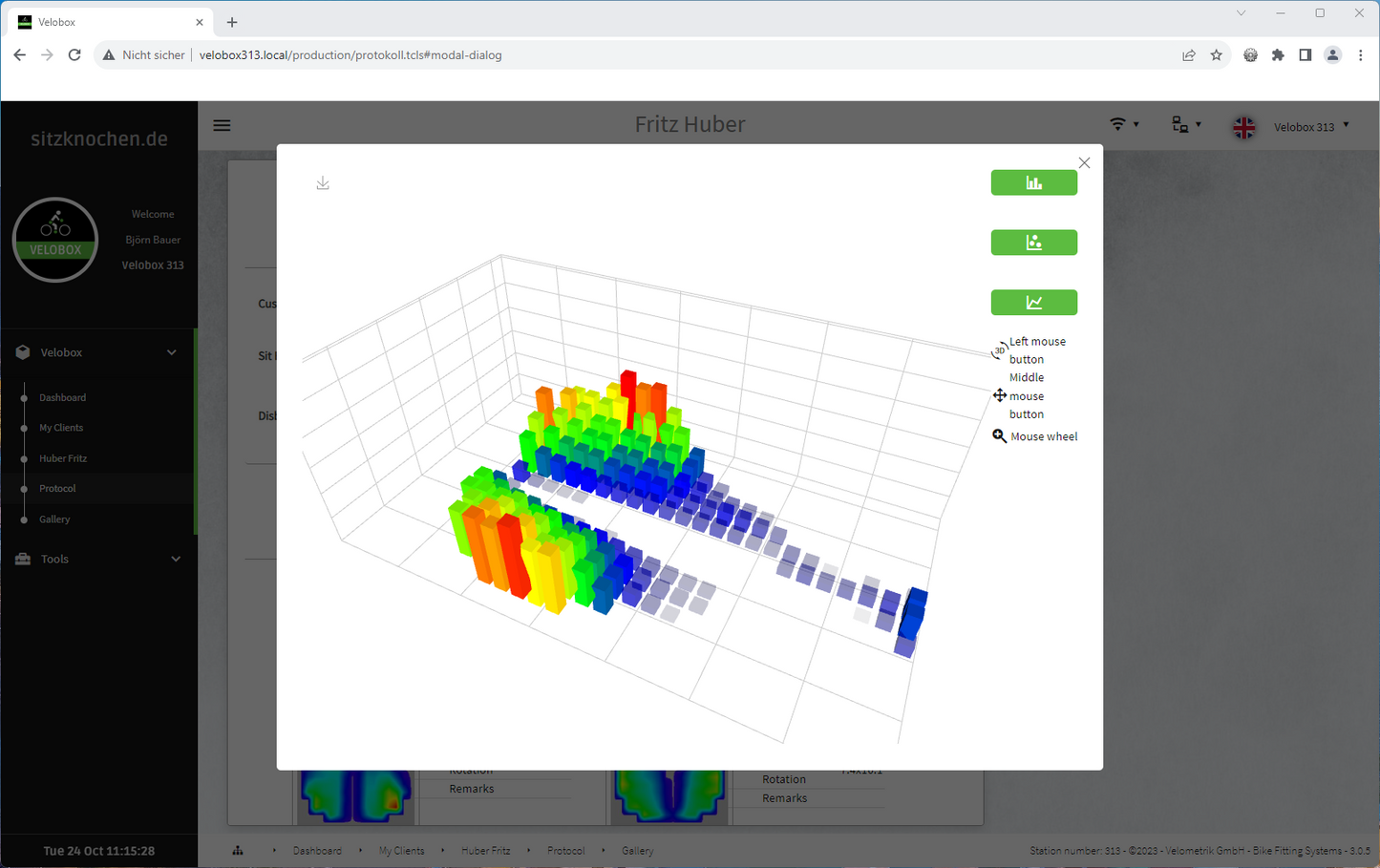The height and width of the screenshot is (868, 1380).
Task: Click the Gallery breadcrumb link in footer
Action: click(x=637, y=851)
